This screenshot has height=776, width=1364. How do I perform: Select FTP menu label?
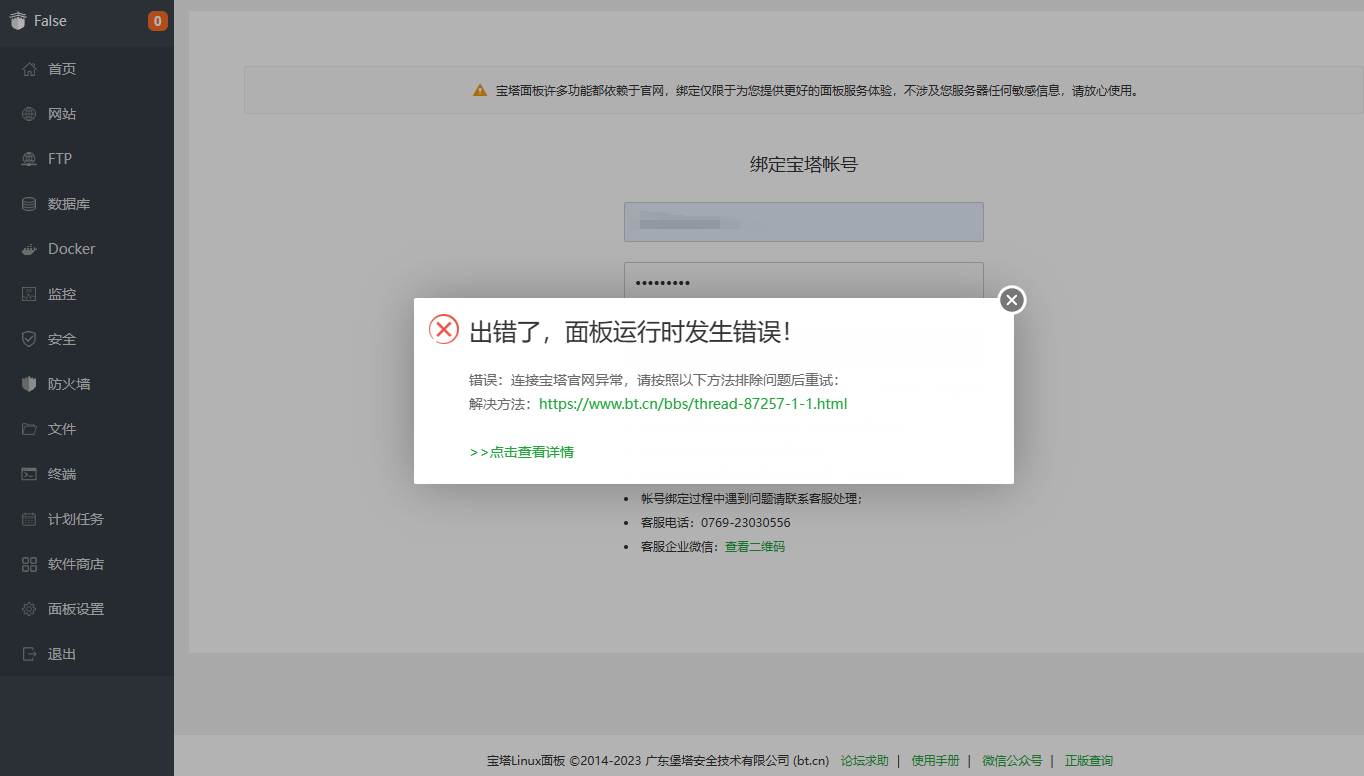60,159
